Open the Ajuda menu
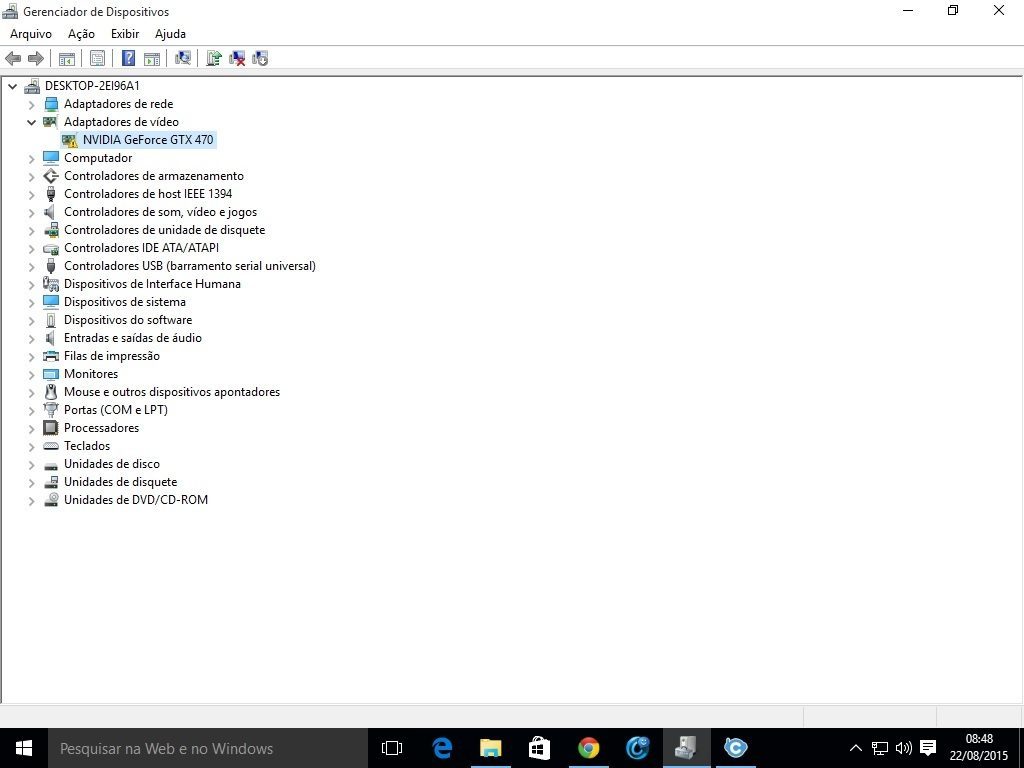 pos(170,34)
